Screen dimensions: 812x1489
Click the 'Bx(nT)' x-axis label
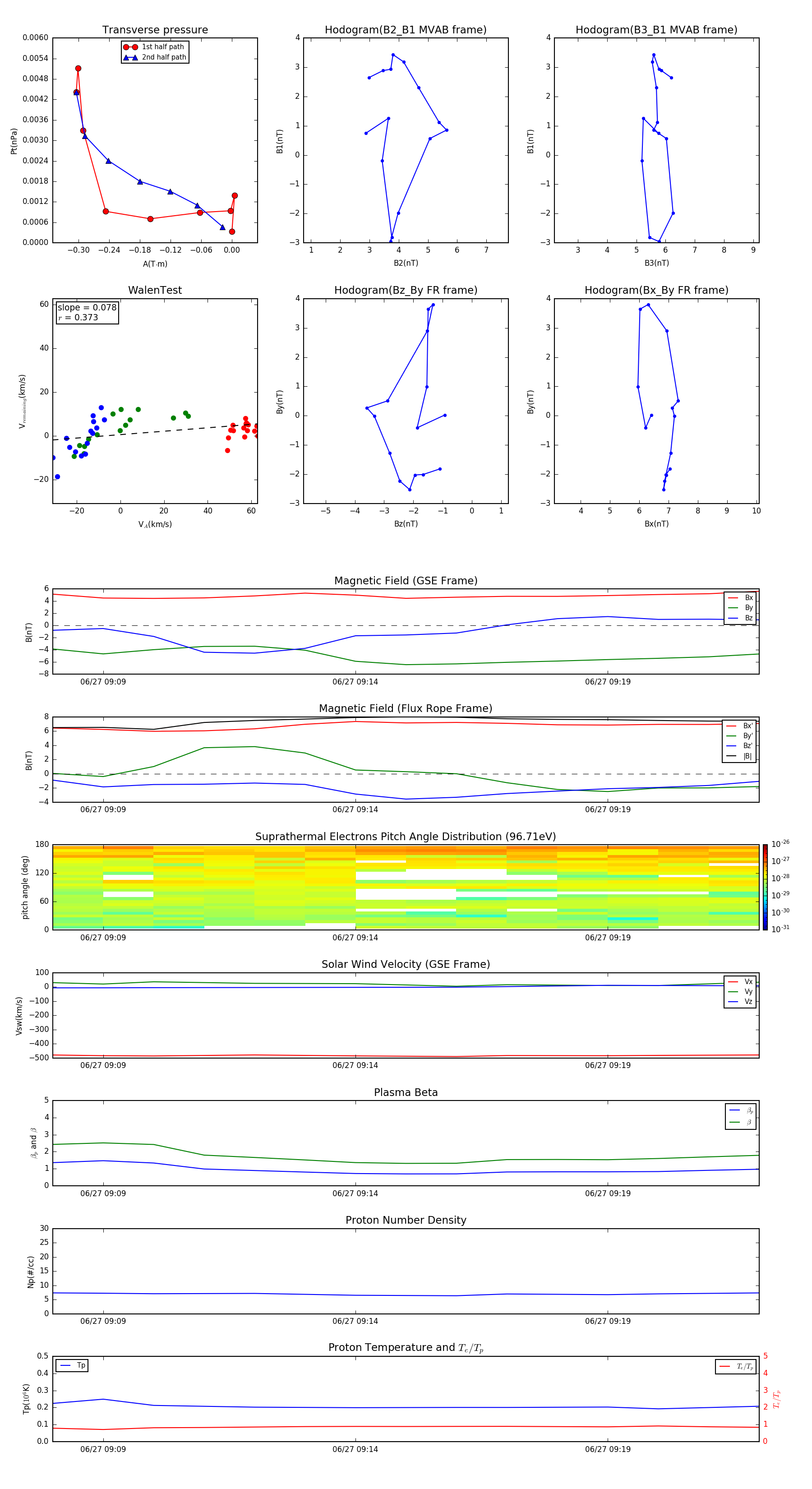click(x=656, y=524)
